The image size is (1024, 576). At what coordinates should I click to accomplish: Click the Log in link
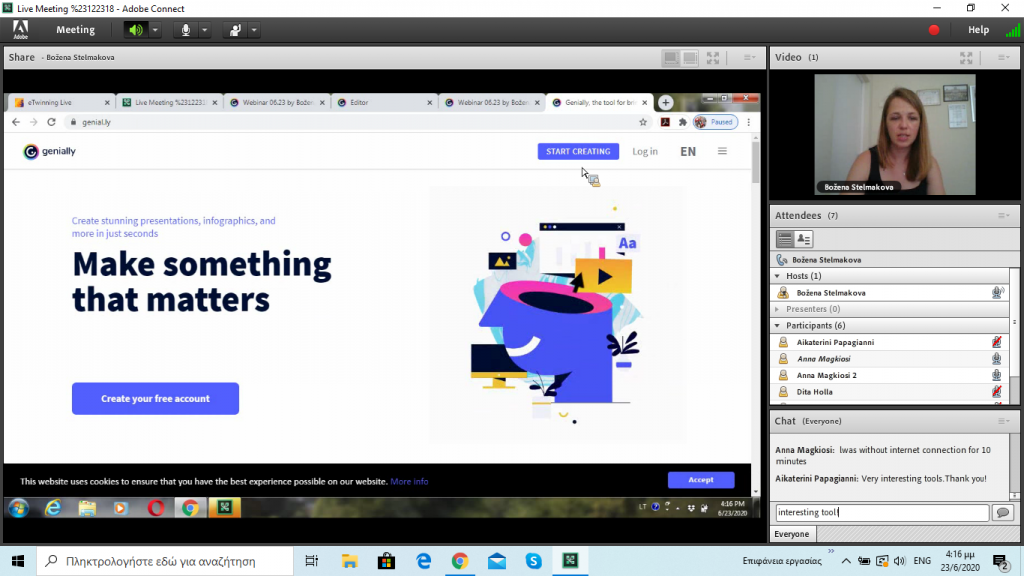coord(645,152)
